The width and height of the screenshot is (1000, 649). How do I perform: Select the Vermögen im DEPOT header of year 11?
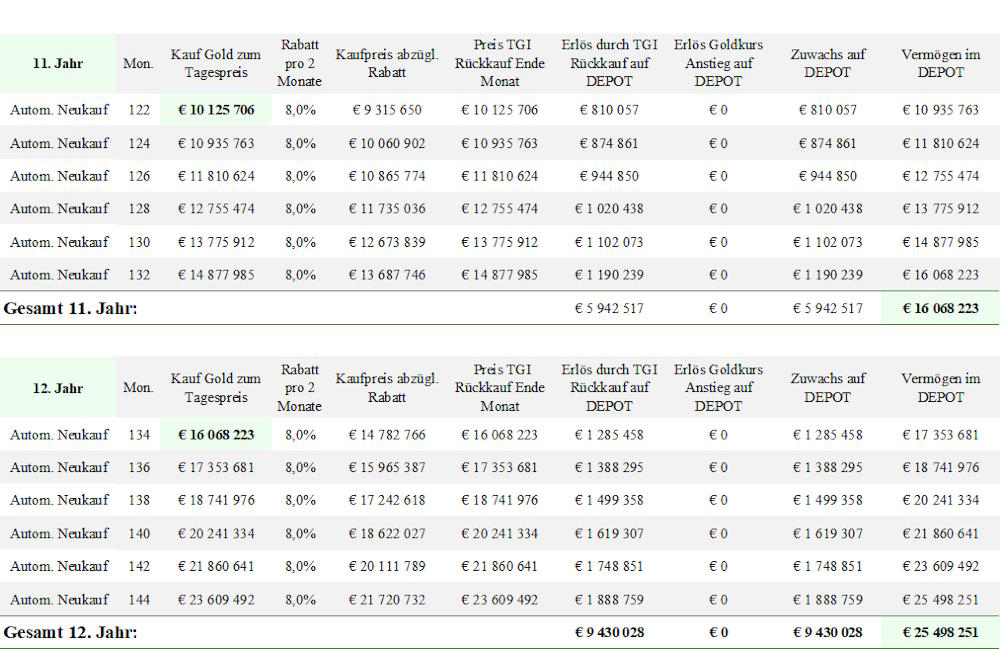coord(941,63)
